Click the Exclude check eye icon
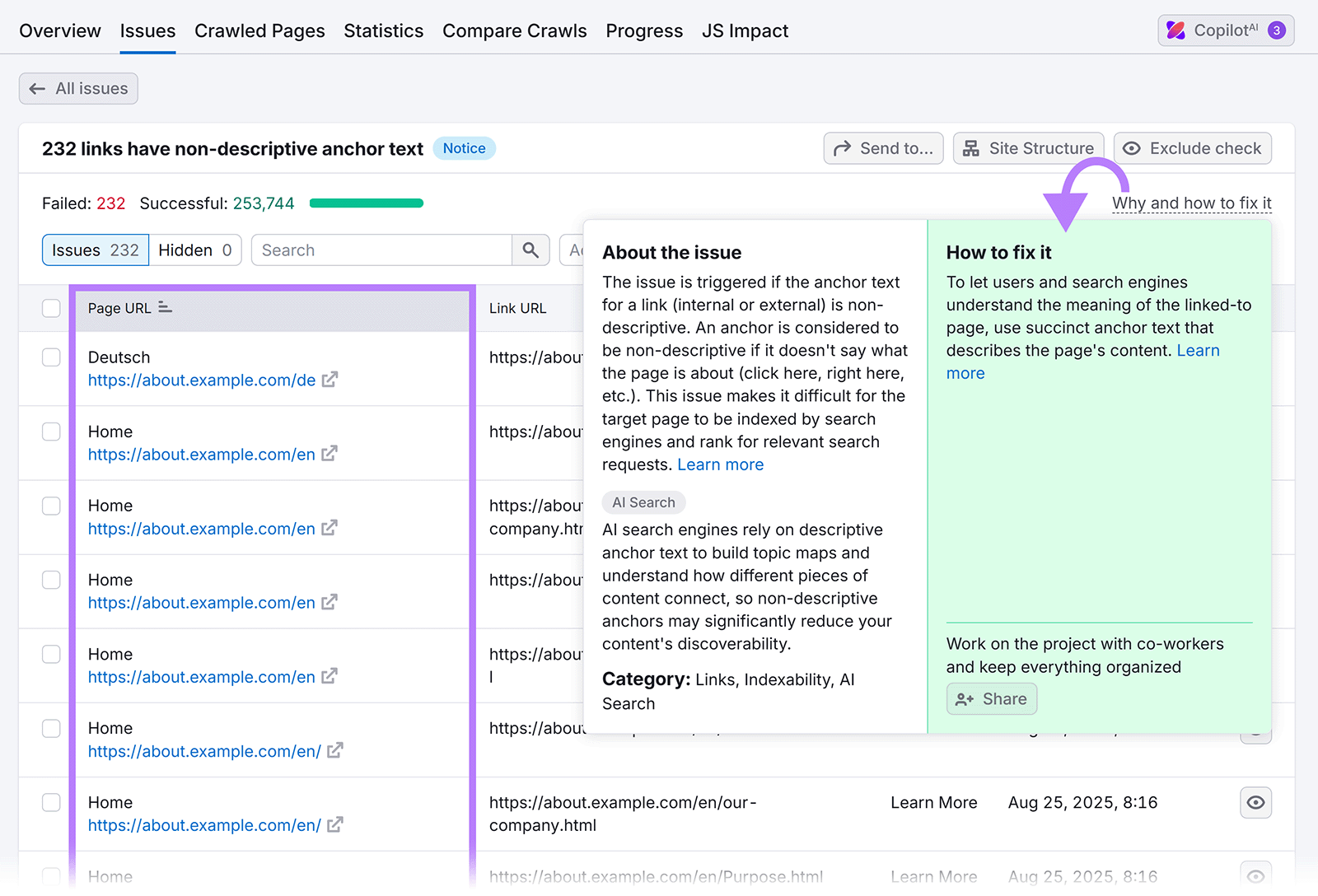 pos(1132,148)
